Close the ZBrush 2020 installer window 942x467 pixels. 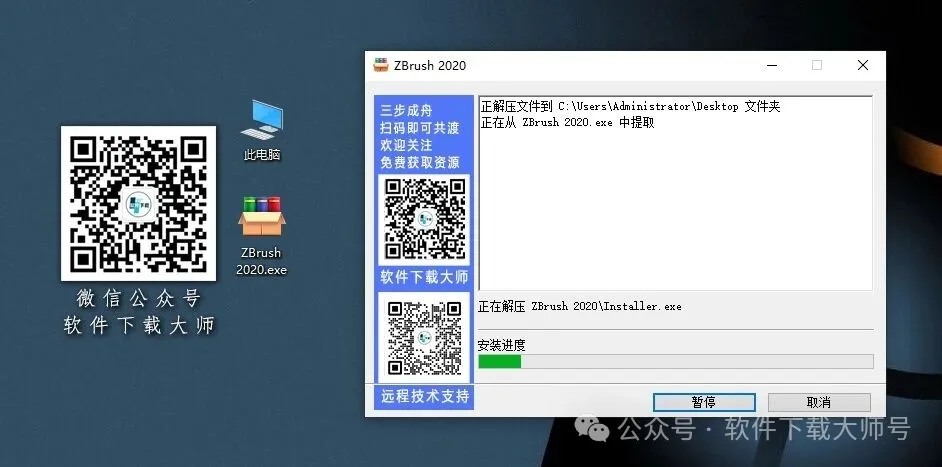[x=863, y=65]
